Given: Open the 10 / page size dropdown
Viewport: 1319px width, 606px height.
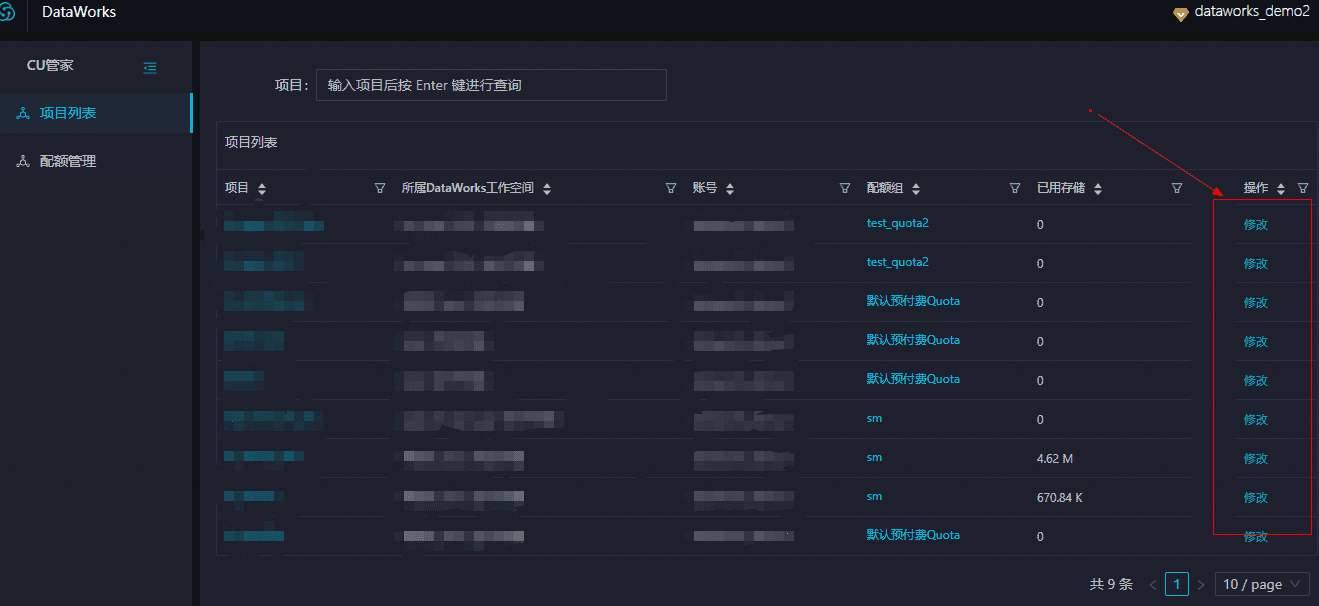Looking at the screenshot, I should click(x=1262, y=584).
